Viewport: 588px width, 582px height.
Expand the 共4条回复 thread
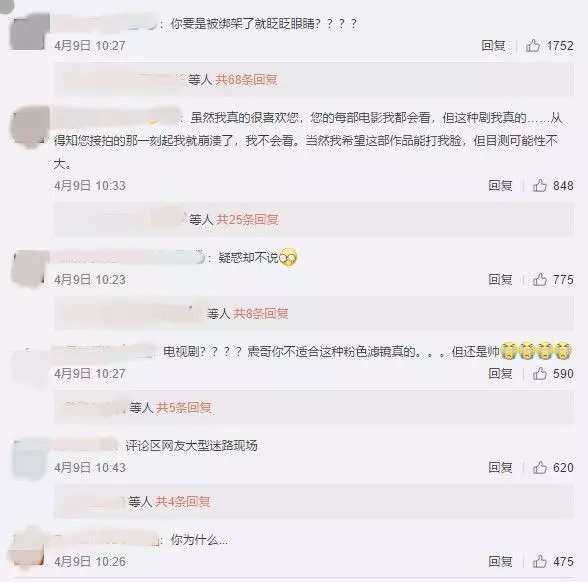pyautogui.click(x=183, y=502)
